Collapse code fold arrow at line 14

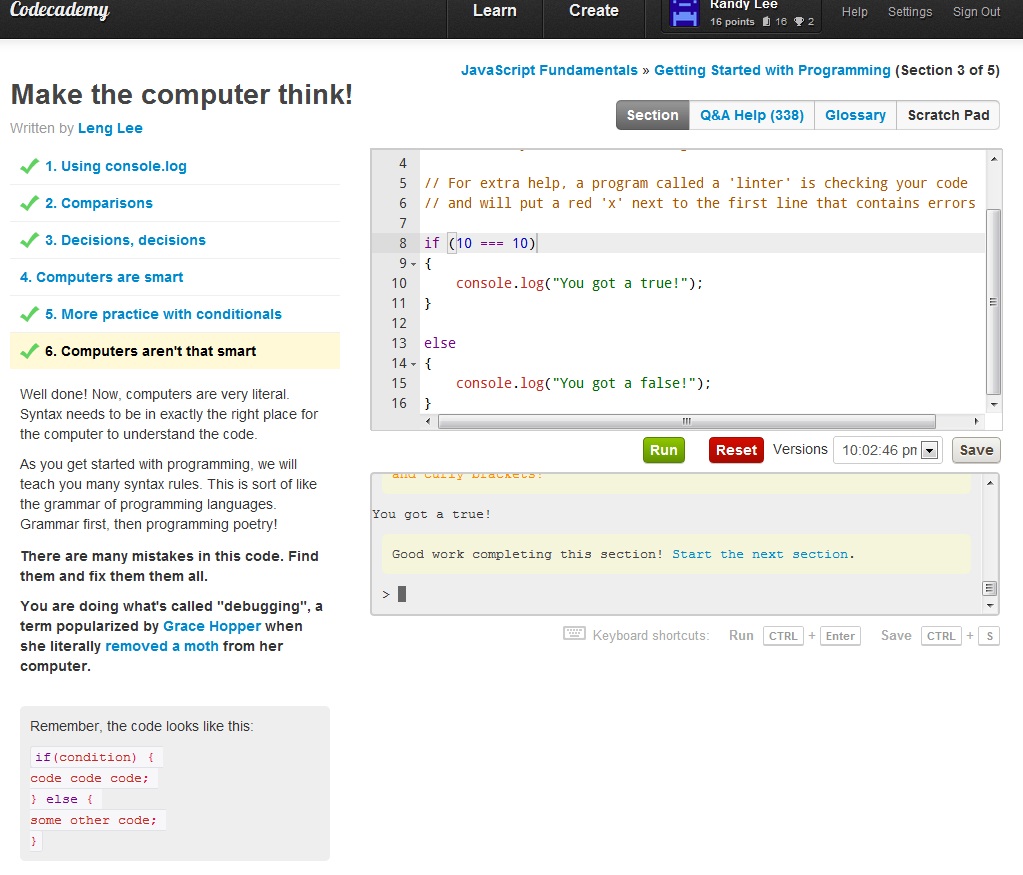414,364
